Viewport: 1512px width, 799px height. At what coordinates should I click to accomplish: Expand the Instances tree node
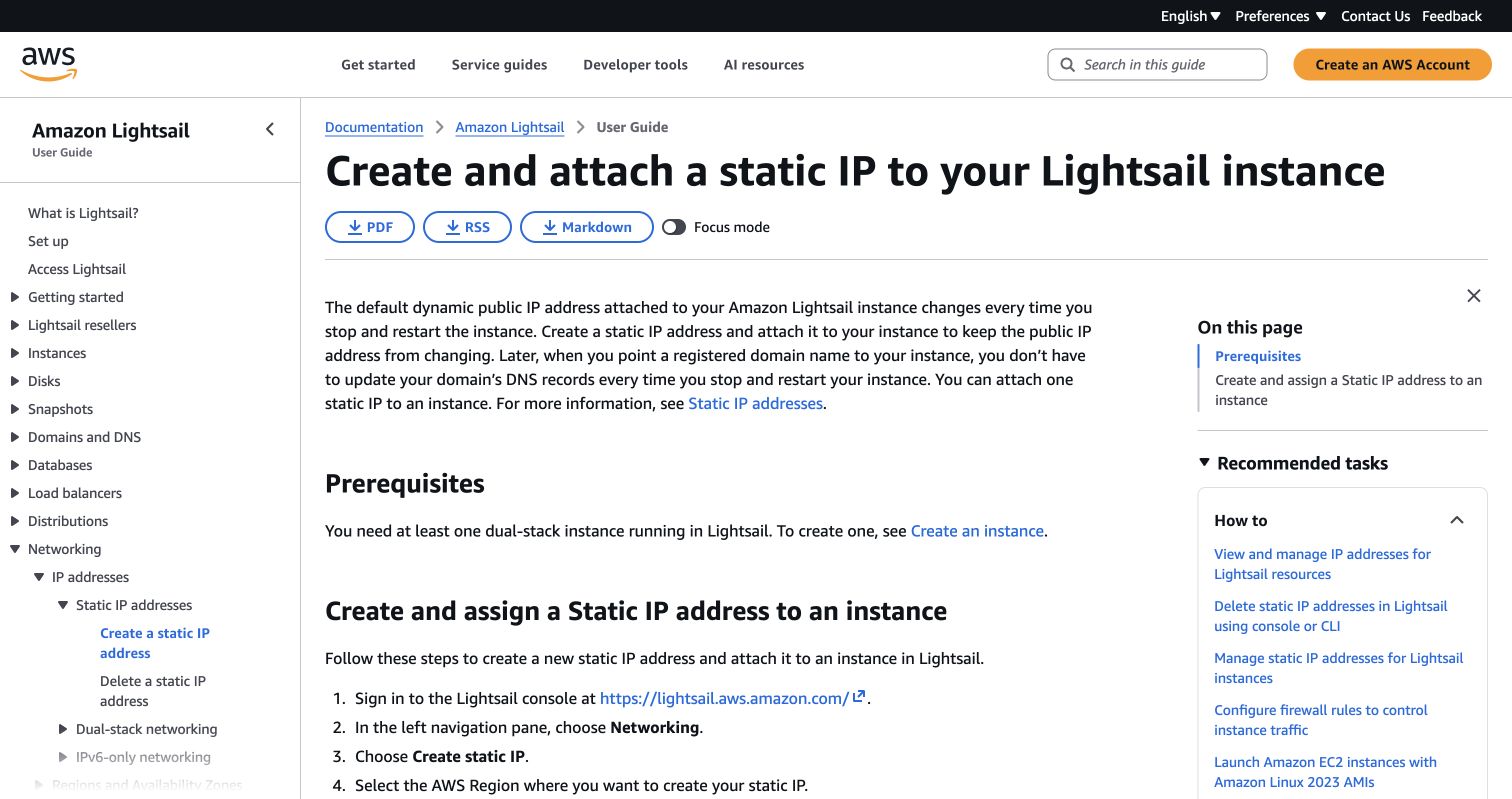tap(15, 353)
